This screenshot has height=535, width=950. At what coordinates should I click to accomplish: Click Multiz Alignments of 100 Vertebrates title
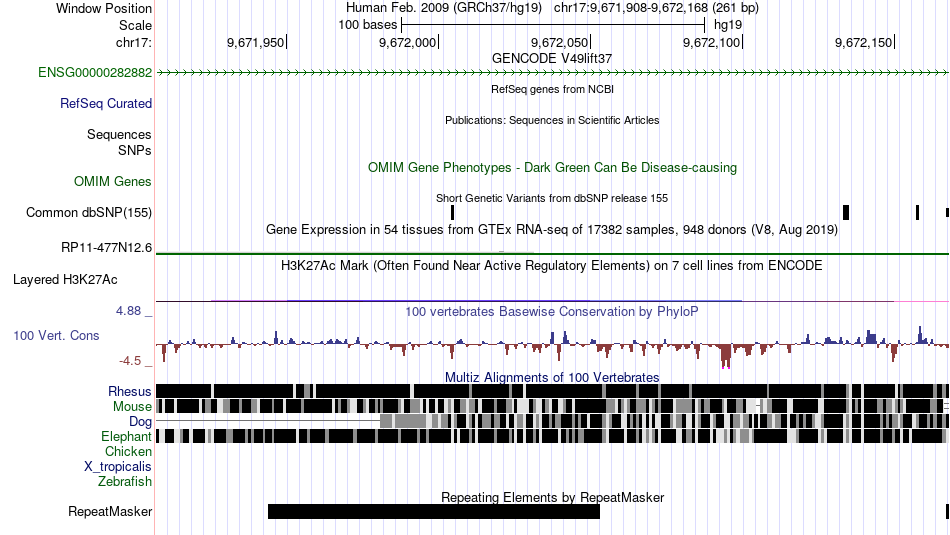point(552,377)
